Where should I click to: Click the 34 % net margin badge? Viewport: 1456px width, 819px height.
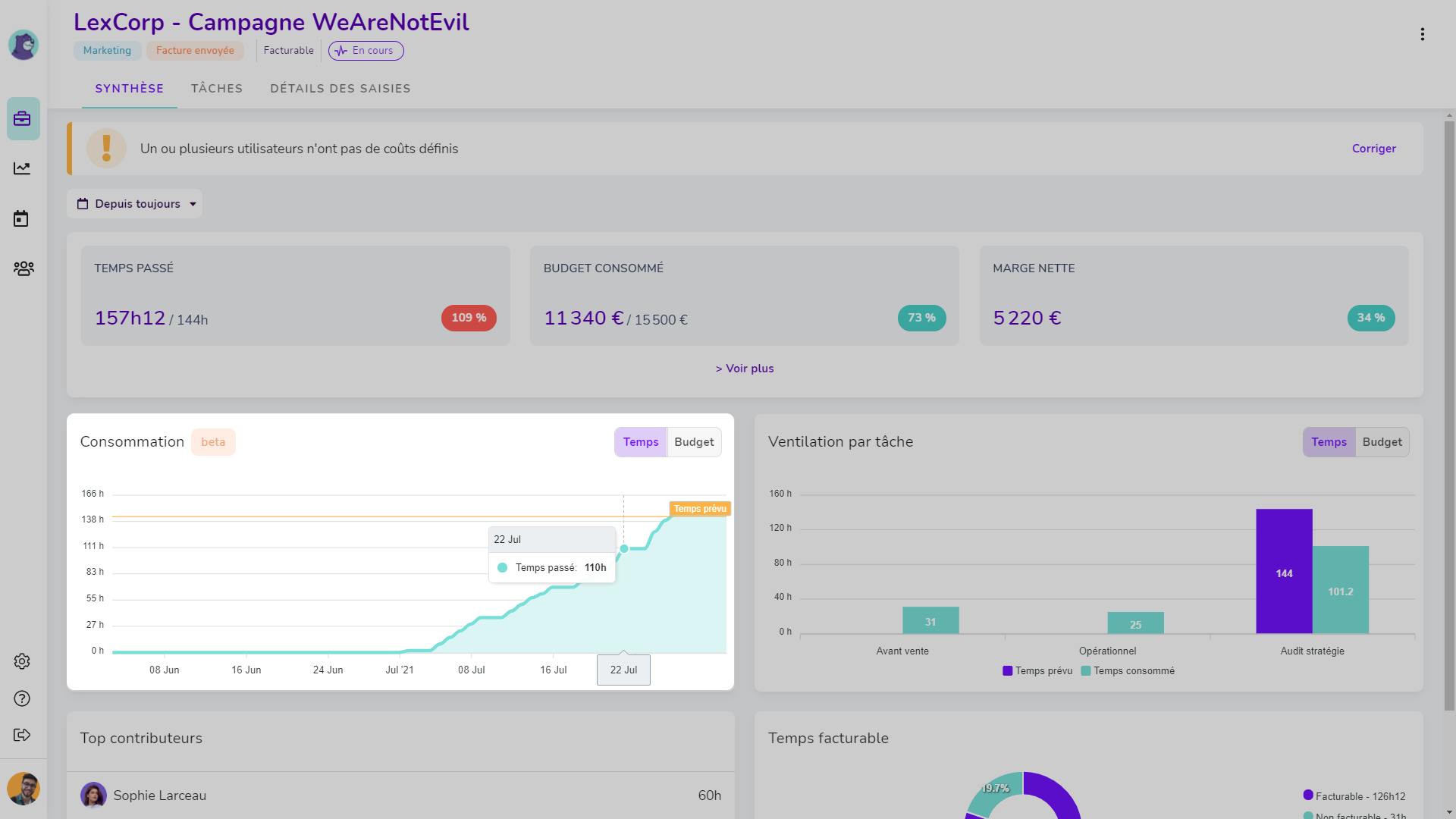tap(1371, 318)
